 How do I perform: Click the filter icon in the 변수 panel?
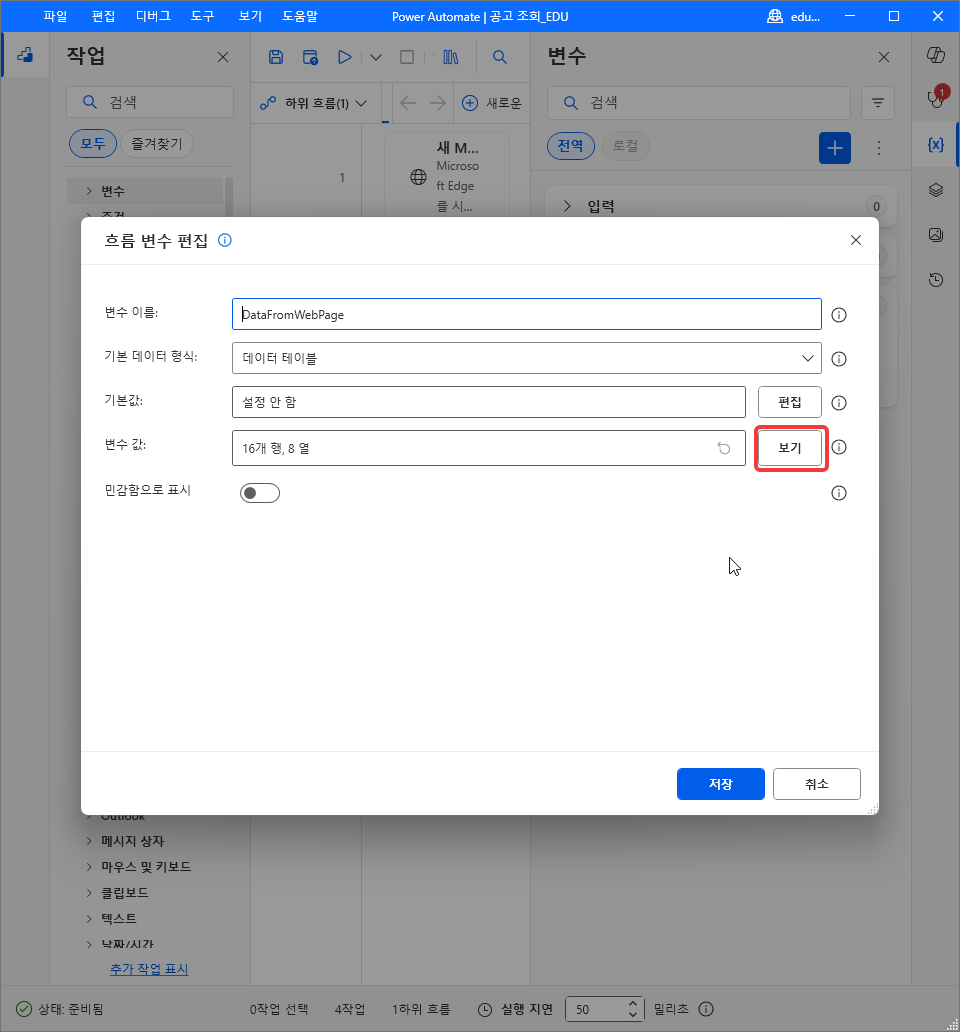tap(878, 103)
